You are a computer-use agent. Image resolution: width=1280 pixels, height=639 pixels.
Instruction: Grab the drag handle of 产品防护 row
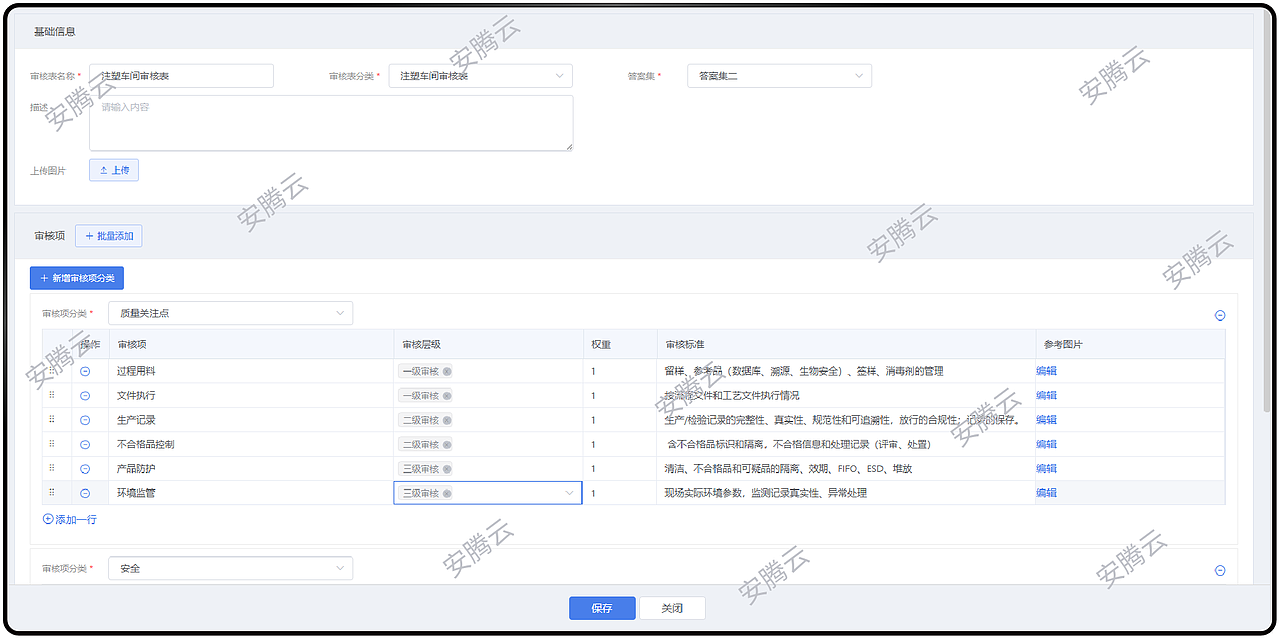52,468
